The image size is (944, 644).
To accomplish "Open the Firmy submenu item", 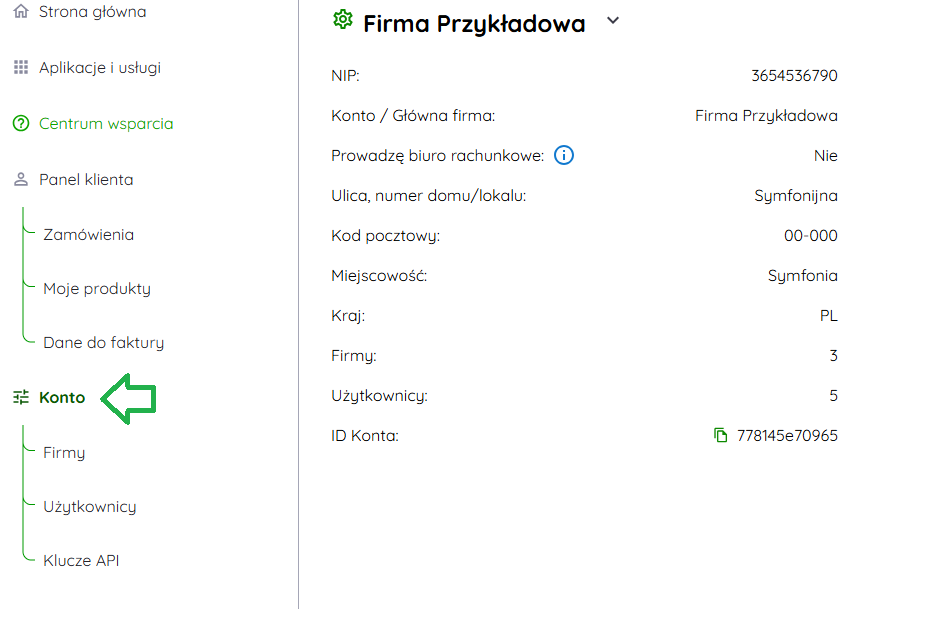I will pyautogui.click(x=64, y=453).
